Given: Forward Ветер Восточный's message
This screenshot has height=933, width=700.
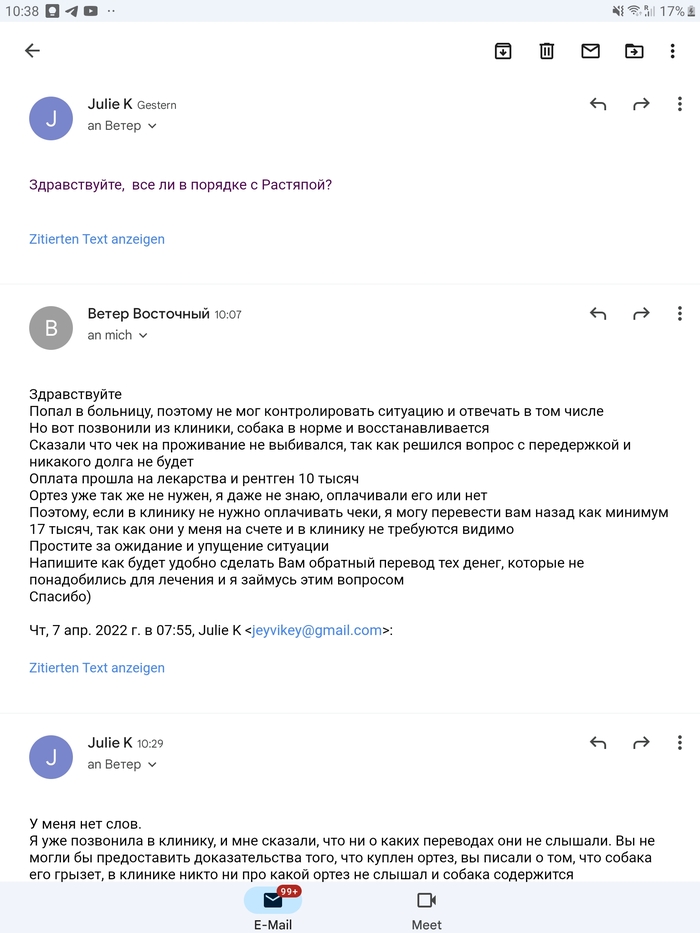Looking at the screenshot, I should coord(641,314).
